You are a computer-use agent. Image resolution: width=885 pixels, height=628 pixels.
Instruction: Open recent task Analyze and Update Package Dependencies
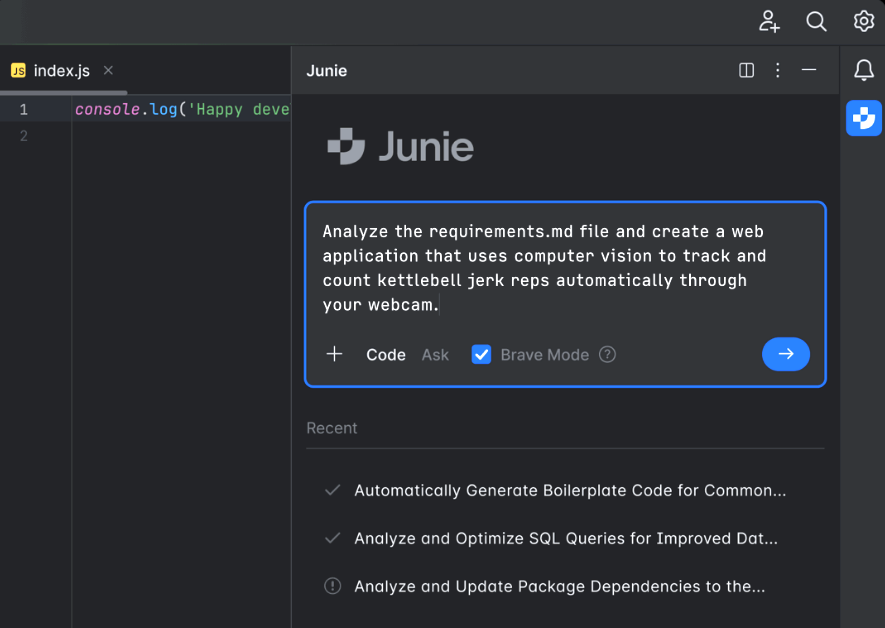click(559, 586)
